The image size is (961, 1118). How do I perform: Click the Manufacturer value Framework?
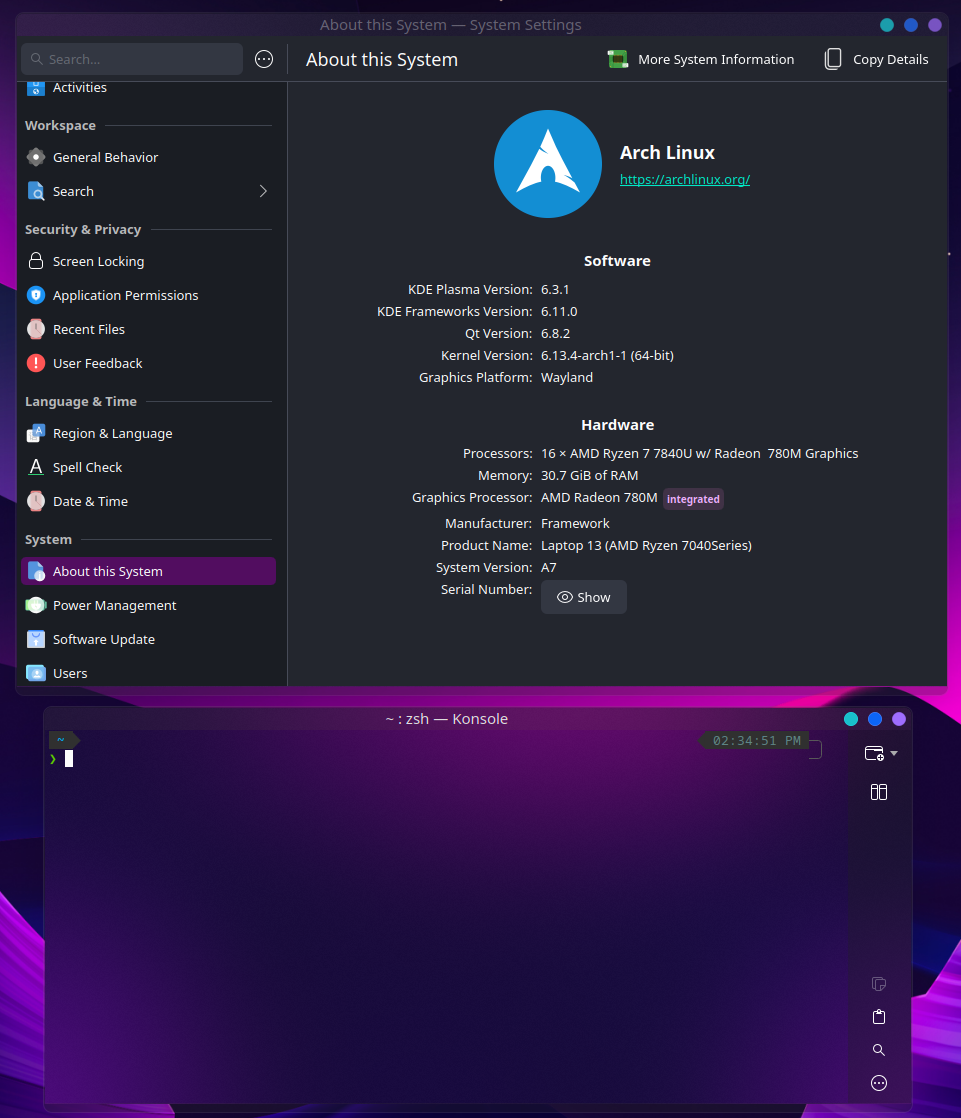tap(575, 523)
